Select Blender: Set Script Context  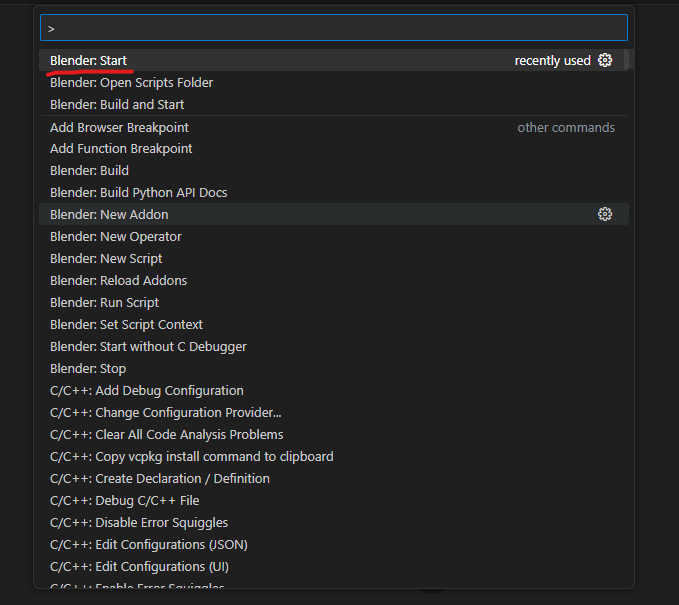coord(334,324)
